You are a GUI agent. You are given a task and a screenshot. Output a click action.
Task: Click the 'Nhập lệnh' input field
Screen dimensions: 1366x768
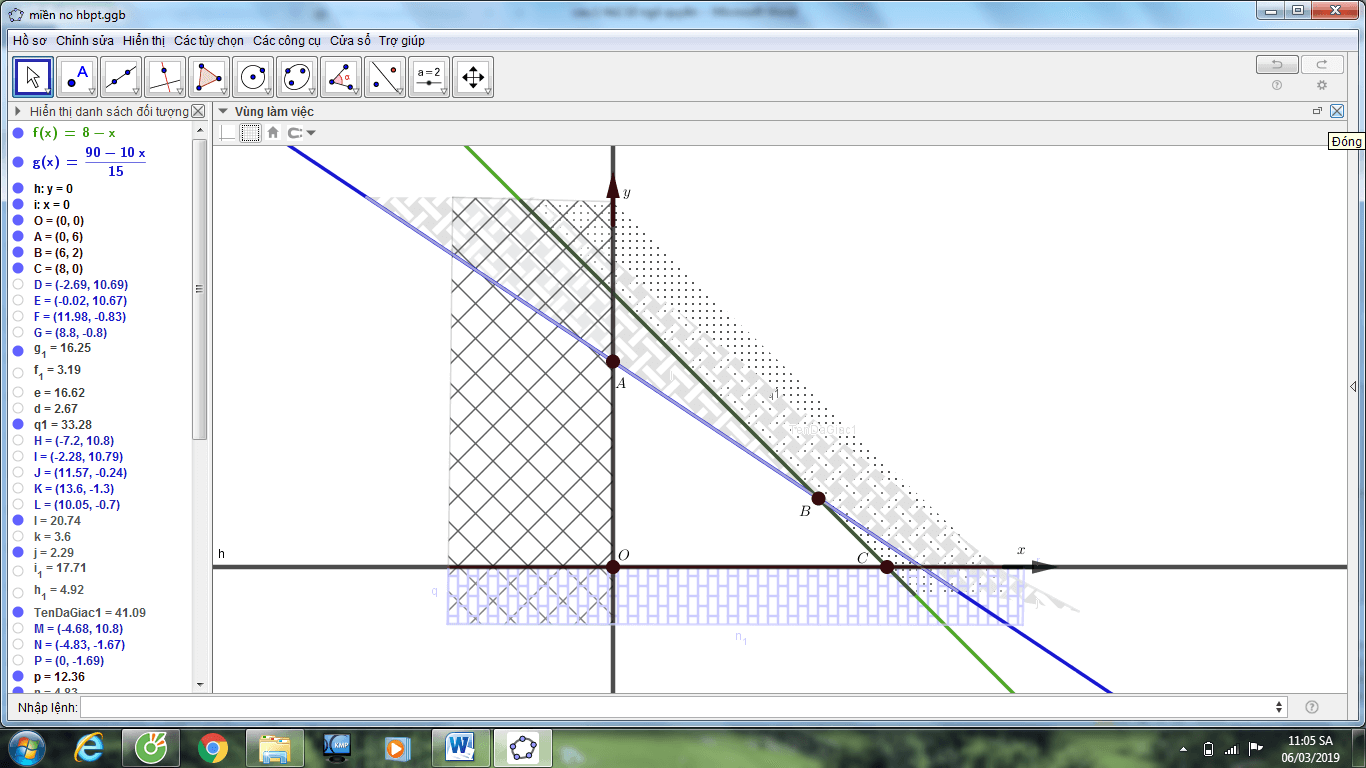tap(680, 707)
